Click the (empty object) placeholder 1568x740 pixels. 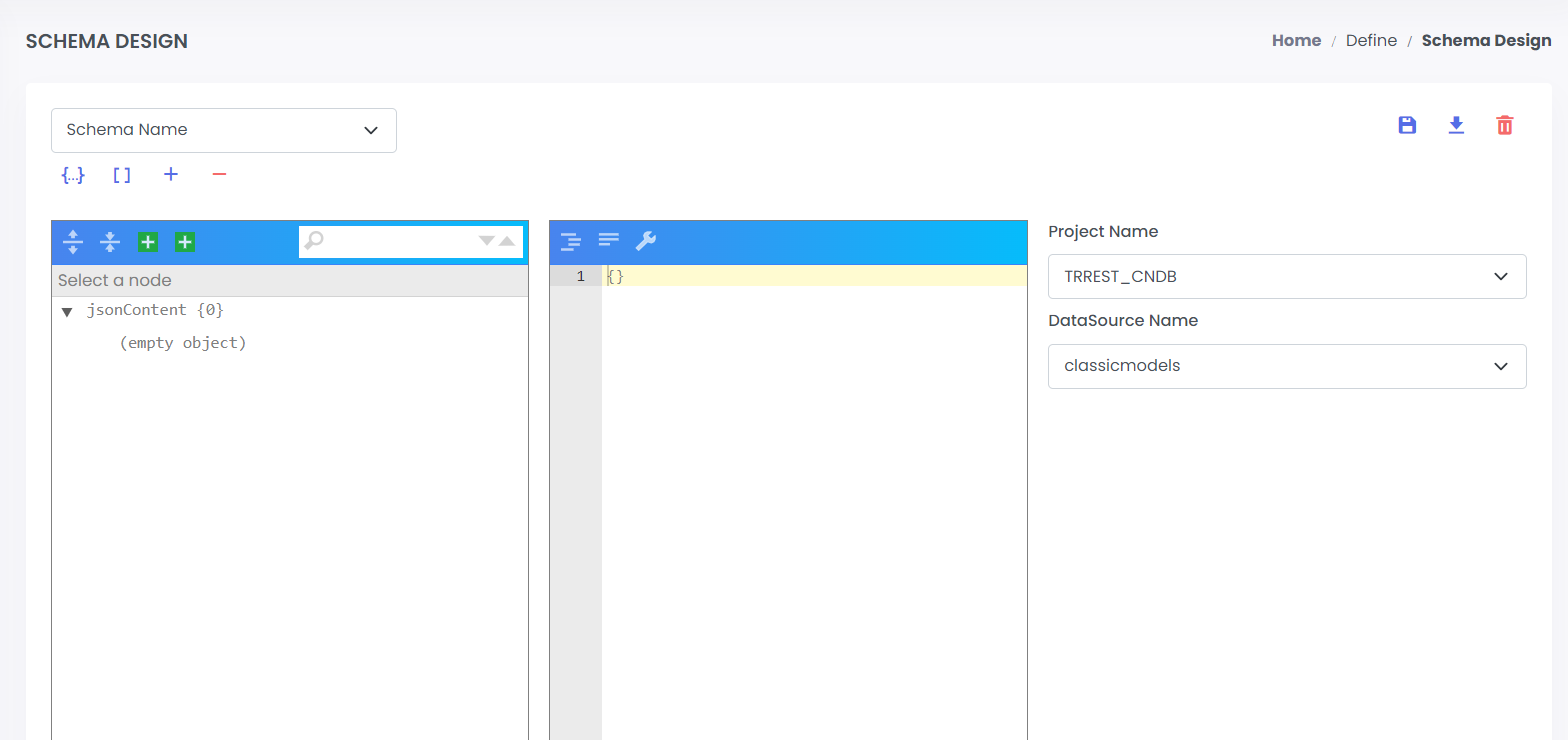point(182,343)
